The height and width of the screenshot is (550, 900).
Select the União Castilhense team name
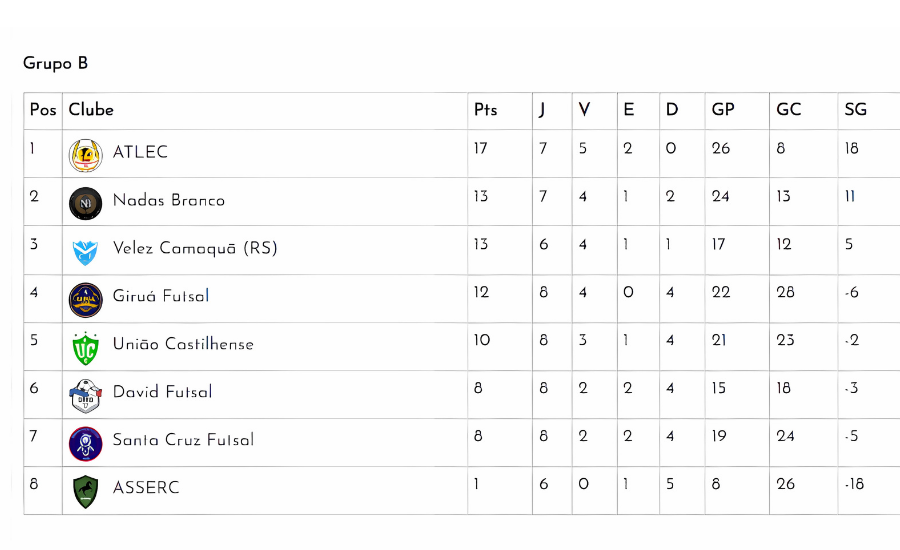[x=183, y=344]
